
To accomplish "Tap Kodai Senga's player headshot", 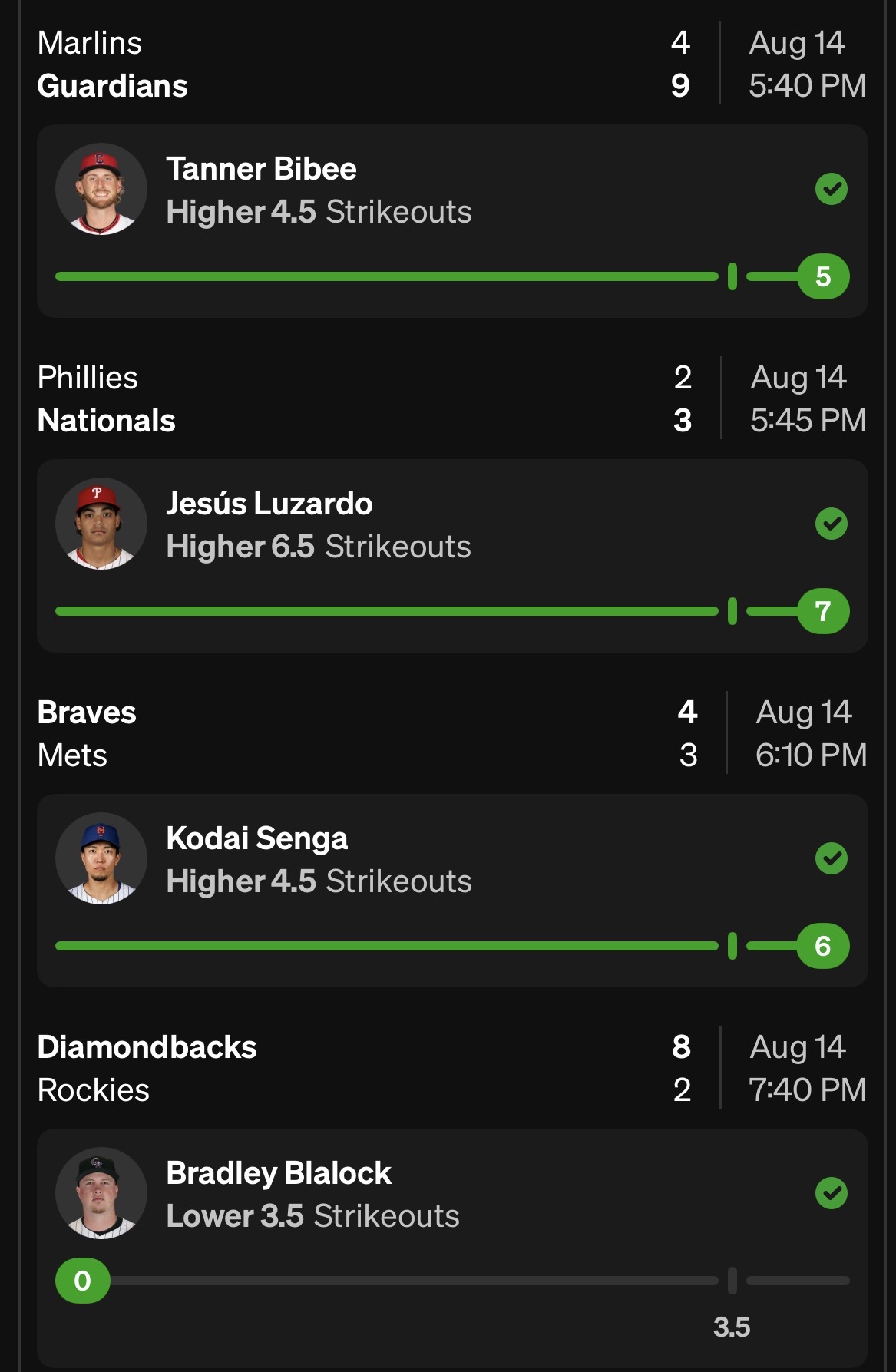I will [101, 858].
